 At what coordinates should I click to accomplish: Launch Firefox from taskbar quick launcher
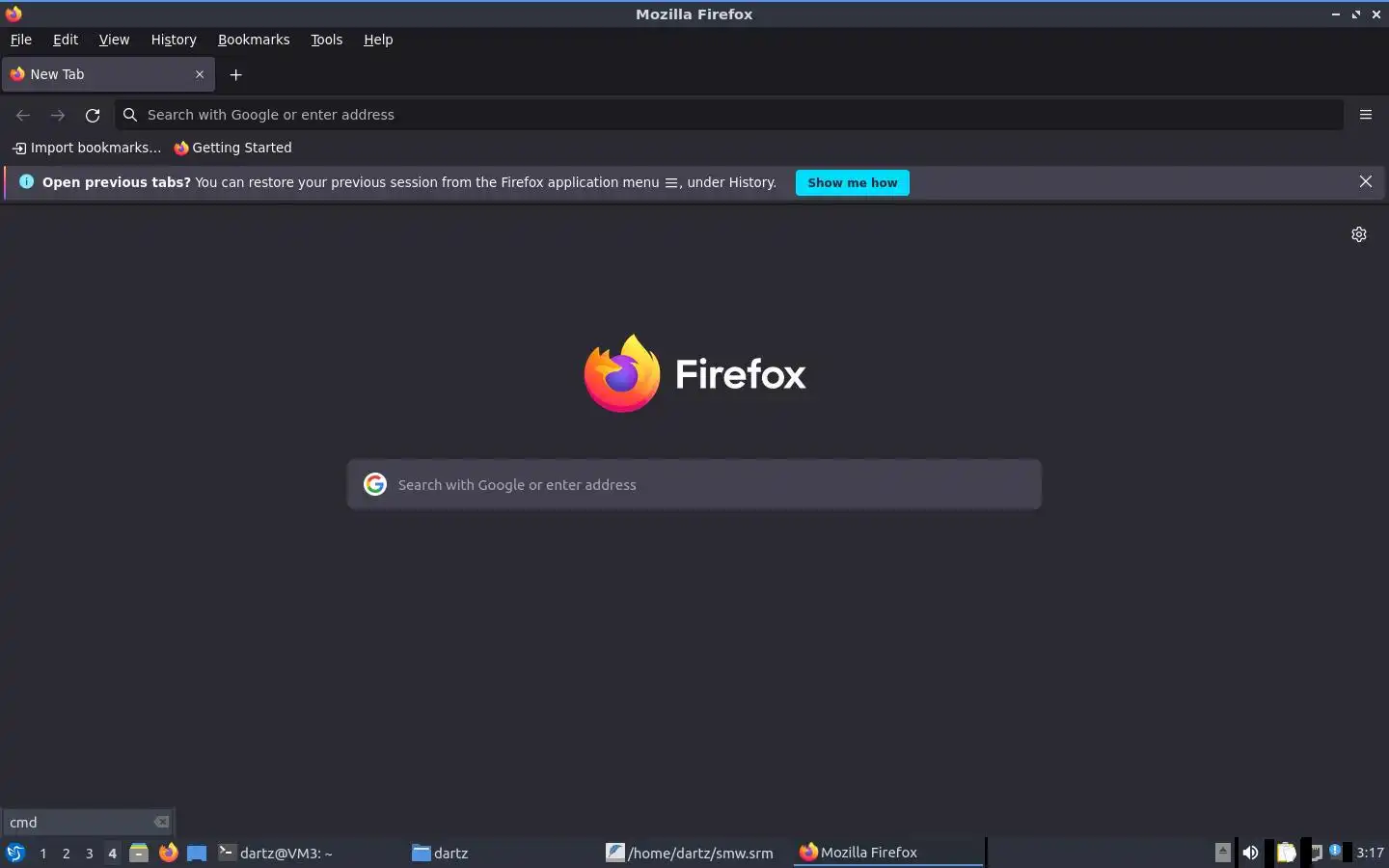point(168,853)
